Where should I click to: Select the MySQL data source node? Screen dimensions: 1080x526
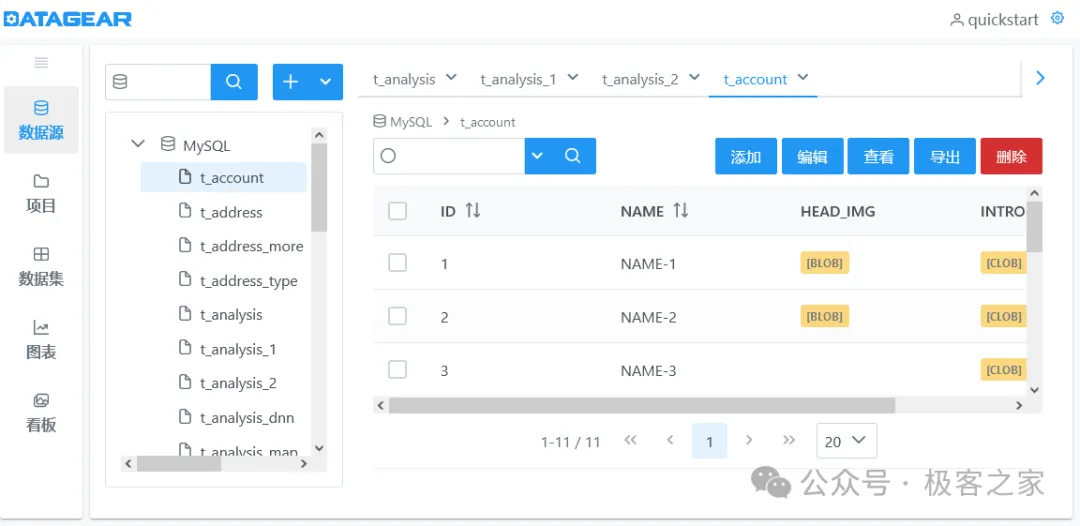click(206, 145)
